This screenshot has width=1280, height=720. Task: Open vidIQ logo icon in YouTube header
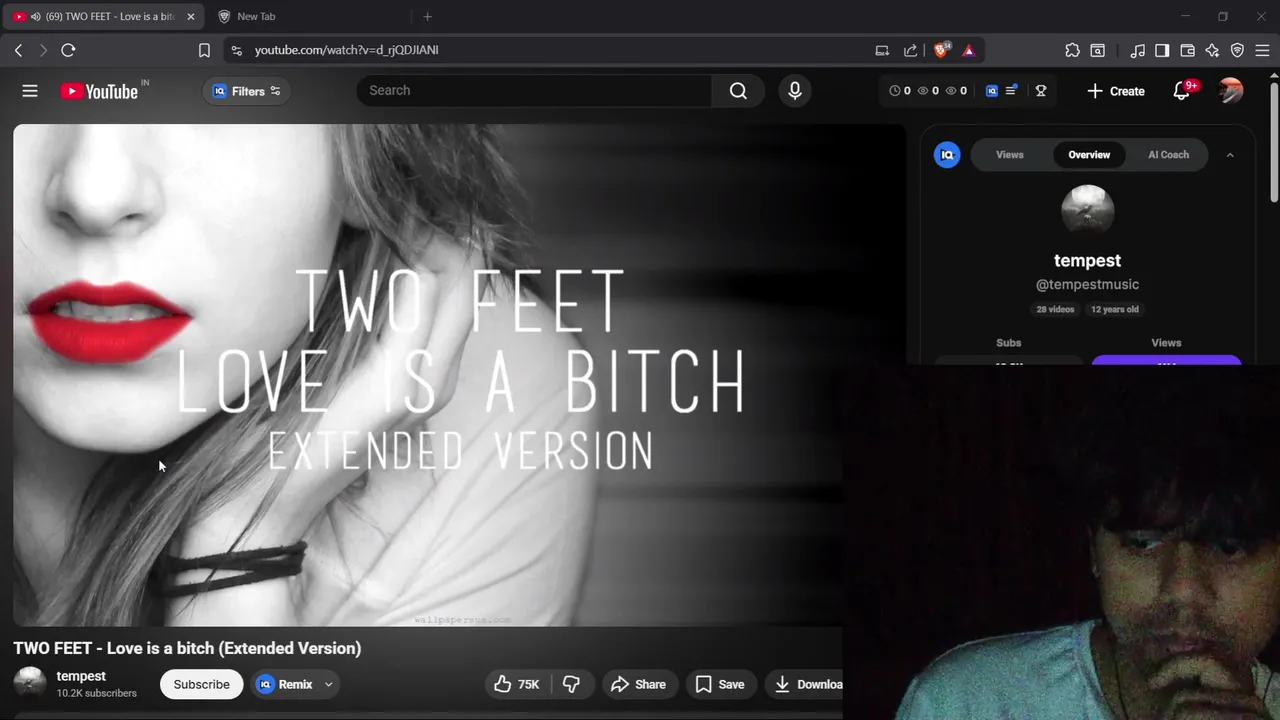[992, 91]
